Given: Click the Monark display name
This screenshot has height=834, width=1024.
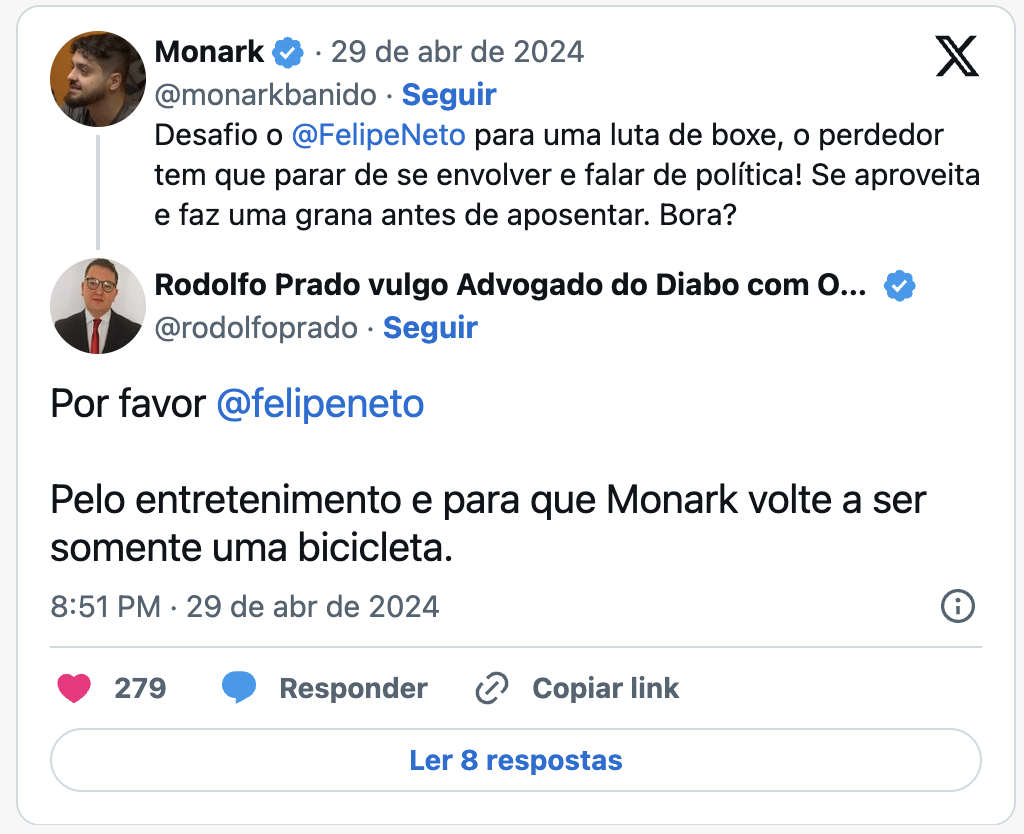Looking at the screenshot, I should [x=210, y=52].
